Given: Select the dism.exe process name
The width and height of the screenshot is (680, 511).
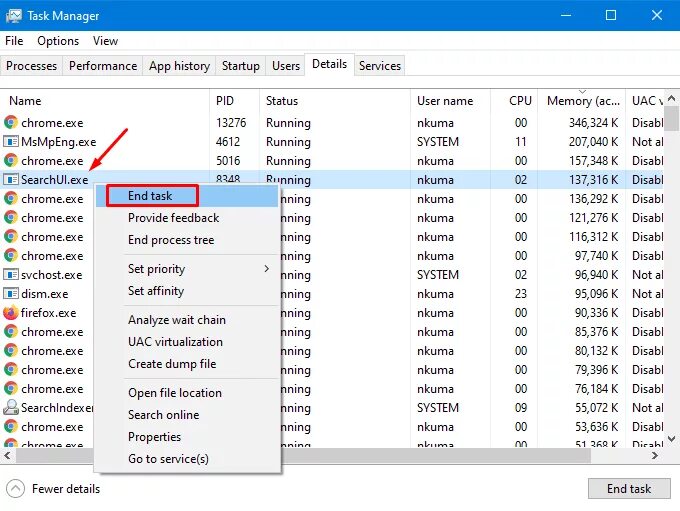Looking at the screenshot, I should point(45,294).
